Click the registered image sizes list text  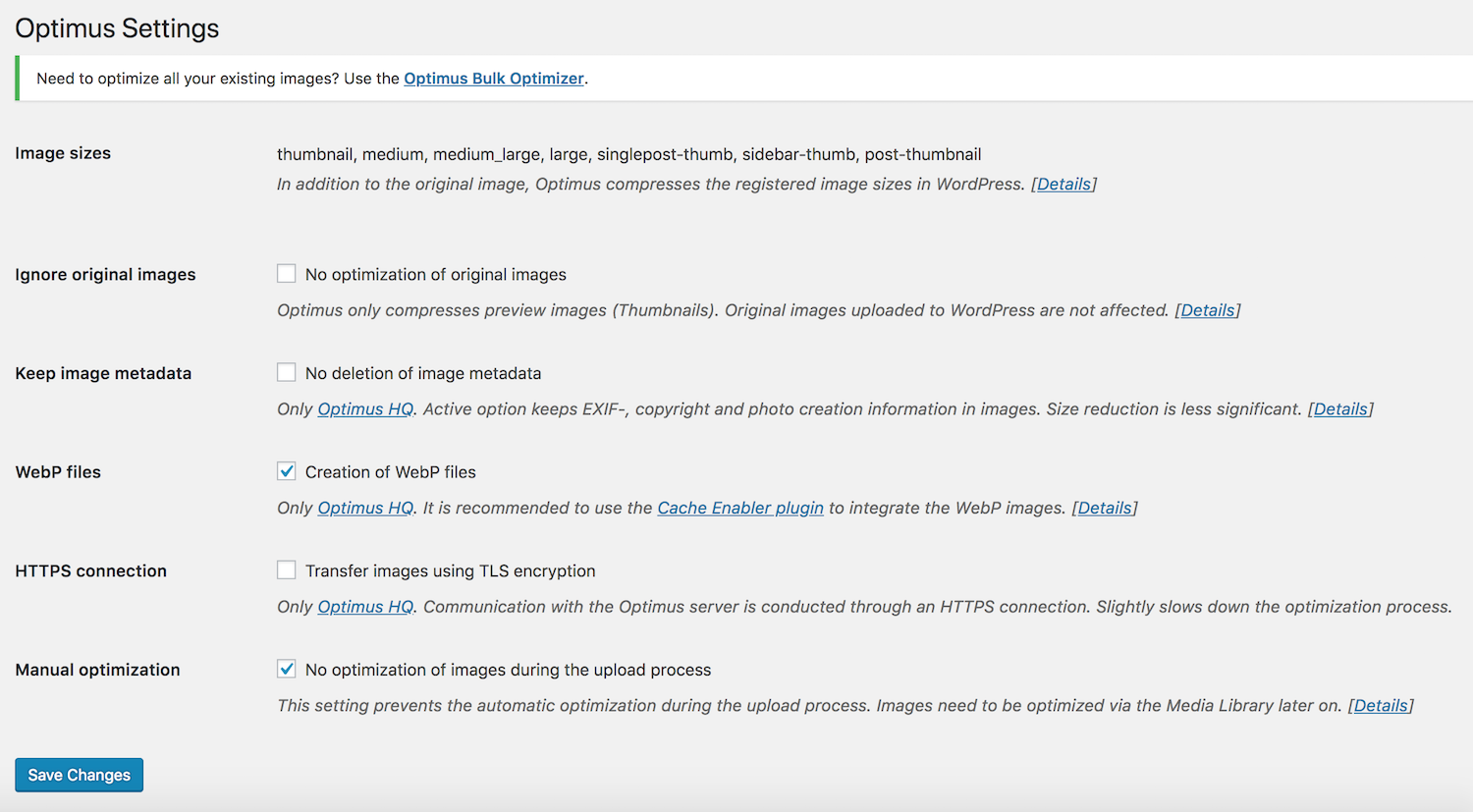[x=628, y=154]
